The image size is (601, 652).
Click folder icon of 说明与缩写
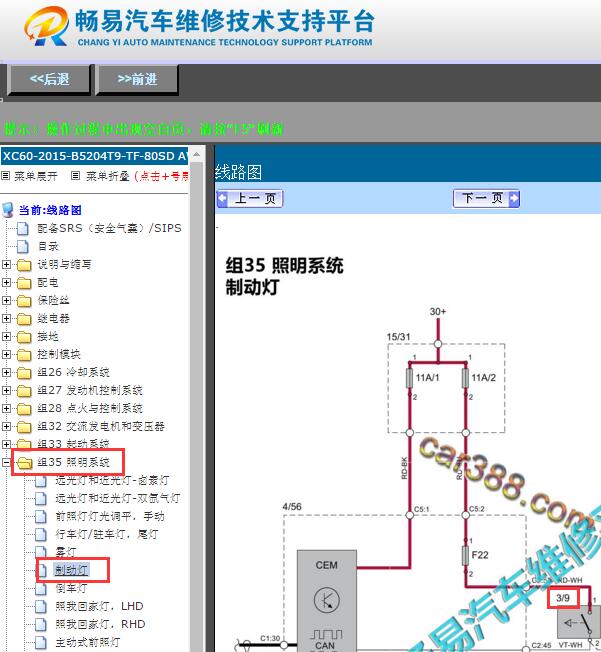point(24,265)
